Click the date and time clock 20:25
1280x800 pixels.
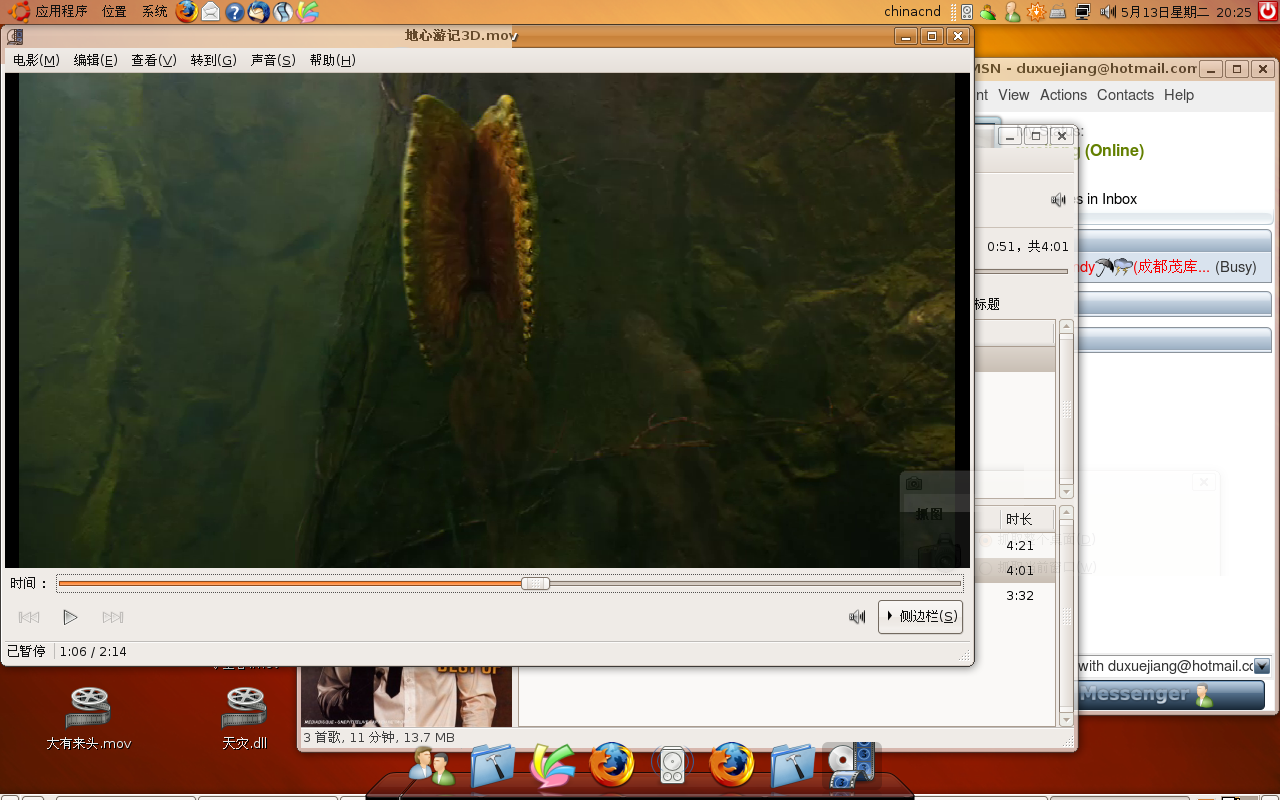click(x=1186, y=12)
